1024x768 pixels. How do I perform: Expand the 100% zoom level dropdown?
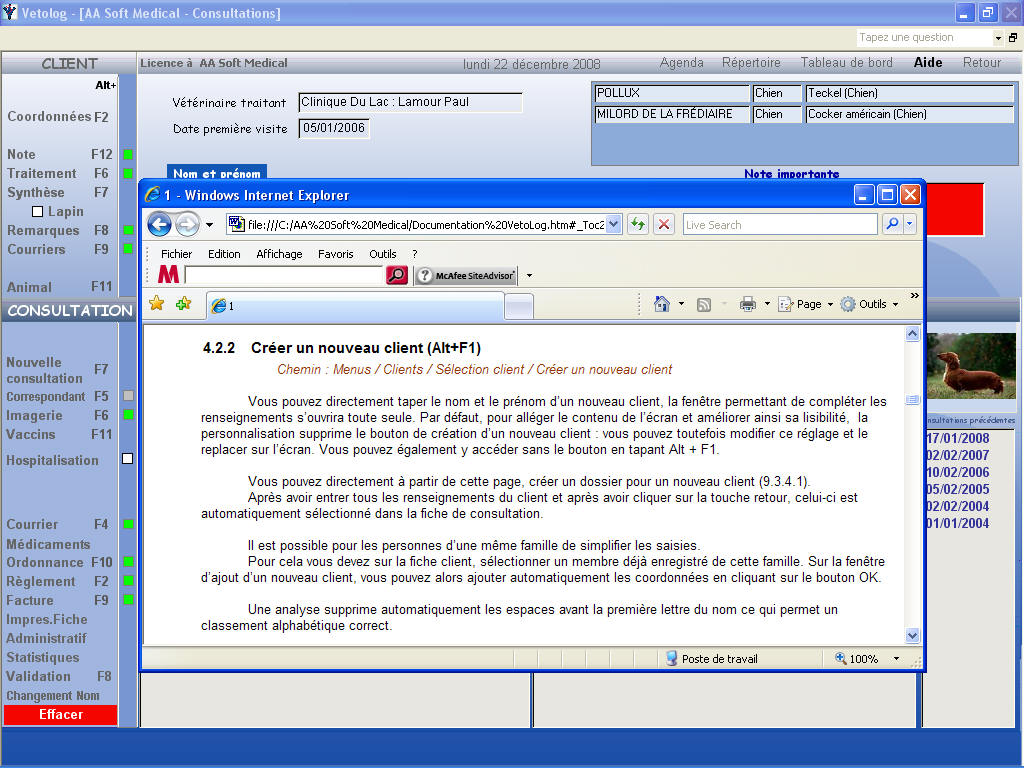[x=896, y=659]
